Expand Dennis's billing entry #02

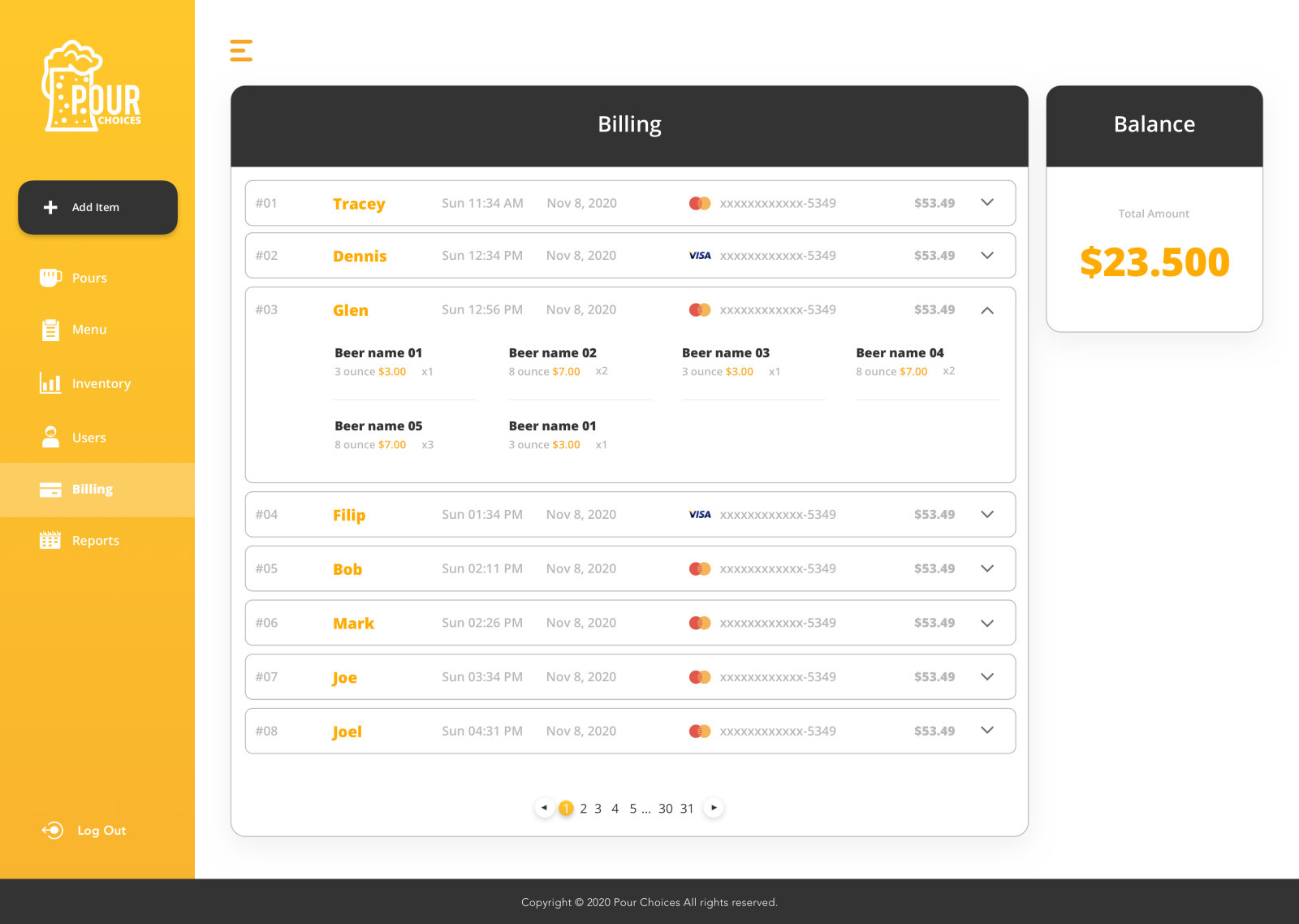click(x=987, y=256)
